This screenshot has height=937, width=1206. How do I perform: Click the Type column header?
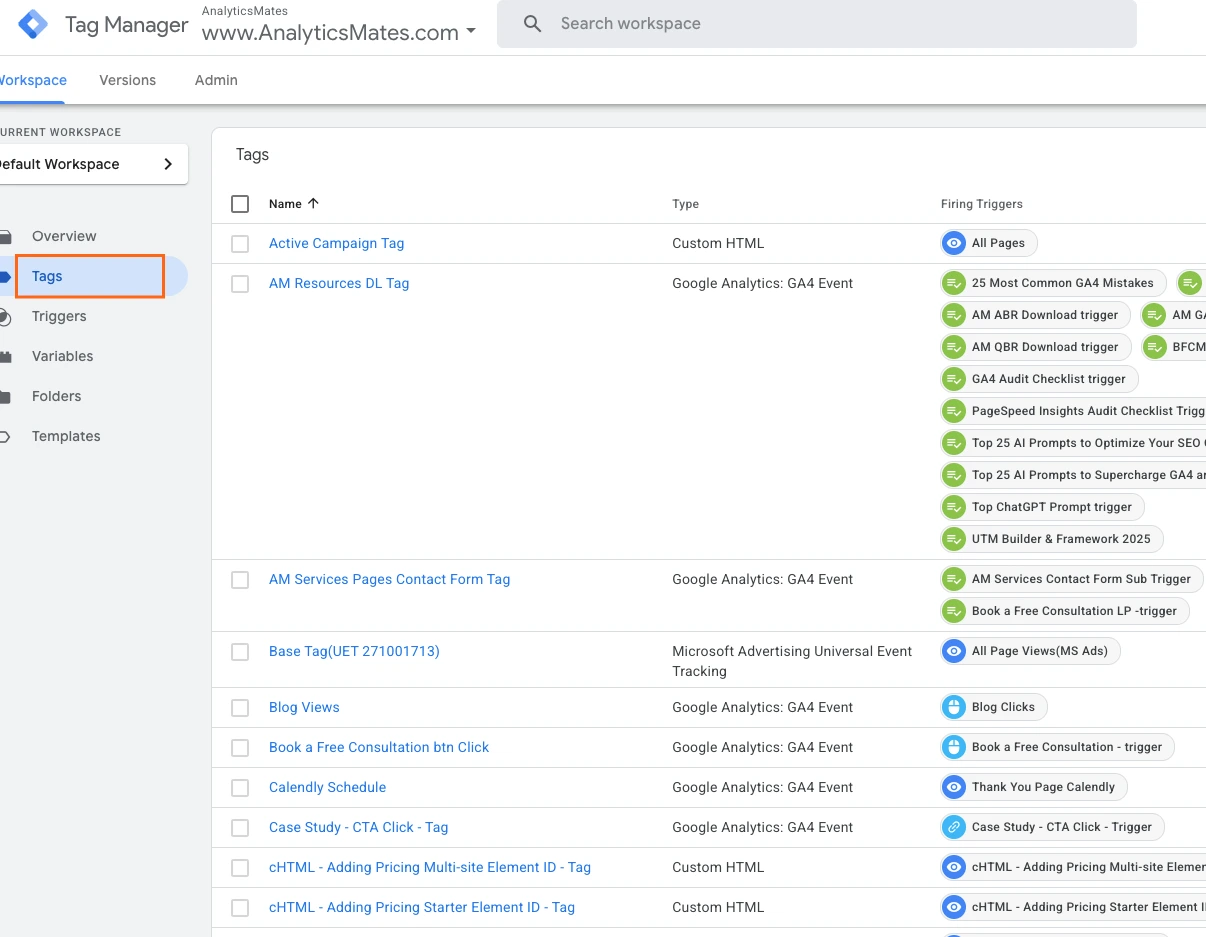tap(686, 204)
